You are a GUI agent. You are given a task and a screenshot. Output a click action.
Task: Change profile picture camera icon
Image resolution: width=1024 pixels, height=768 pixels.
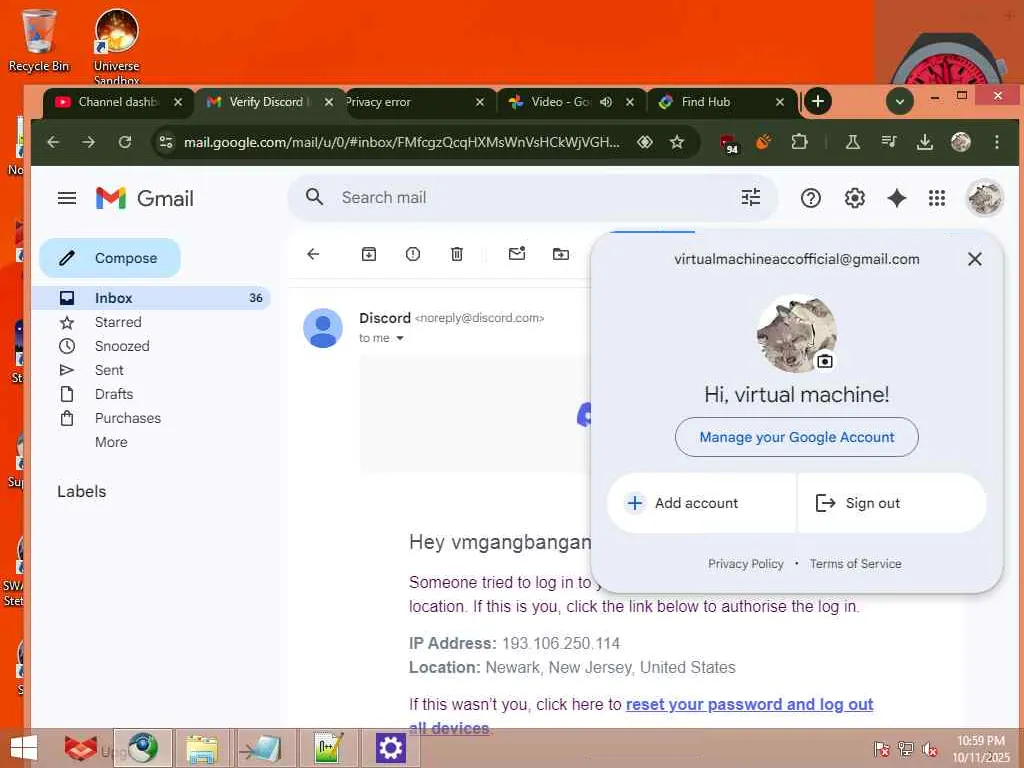(x=825, y=361)
